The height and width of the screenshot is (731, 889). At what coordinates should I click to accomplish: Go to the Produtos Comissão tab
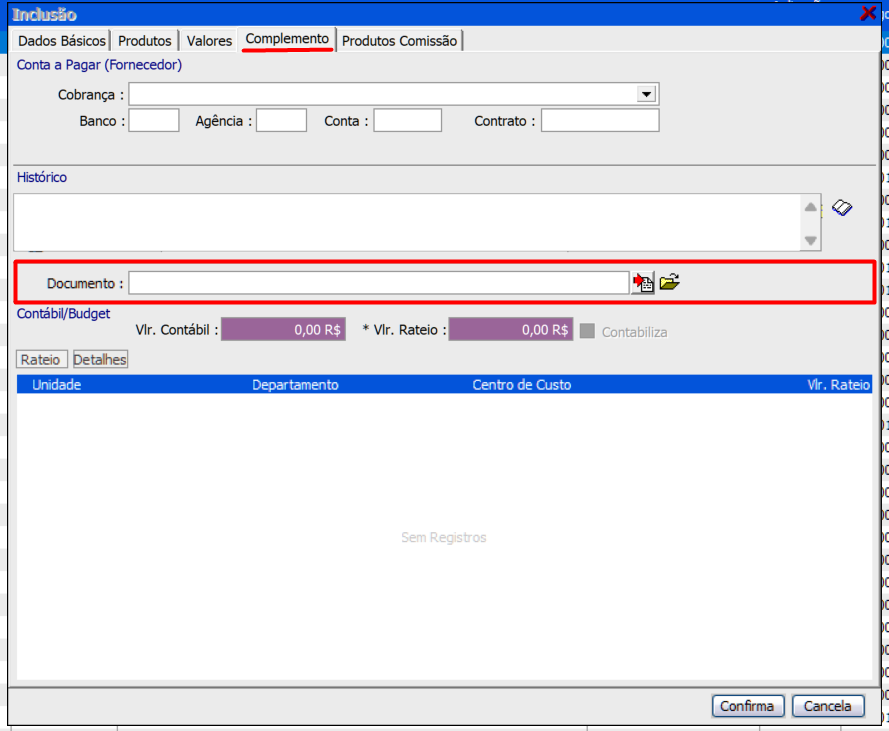pos(399,41)
